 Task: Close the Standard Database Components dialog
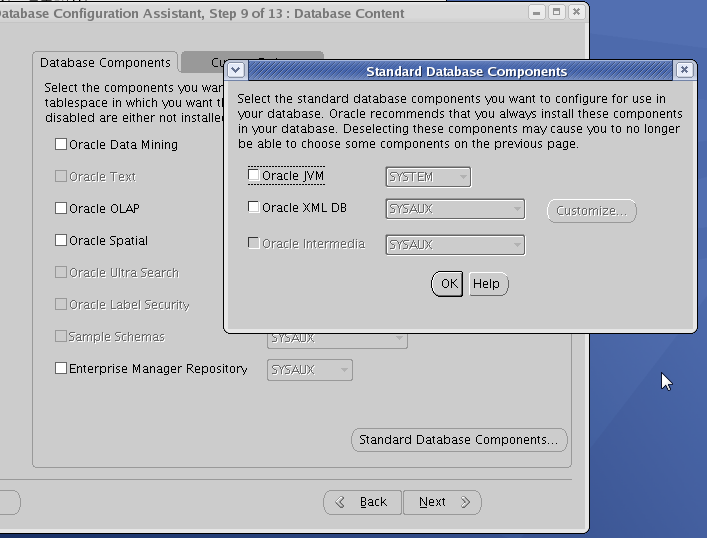coord(684,70)
